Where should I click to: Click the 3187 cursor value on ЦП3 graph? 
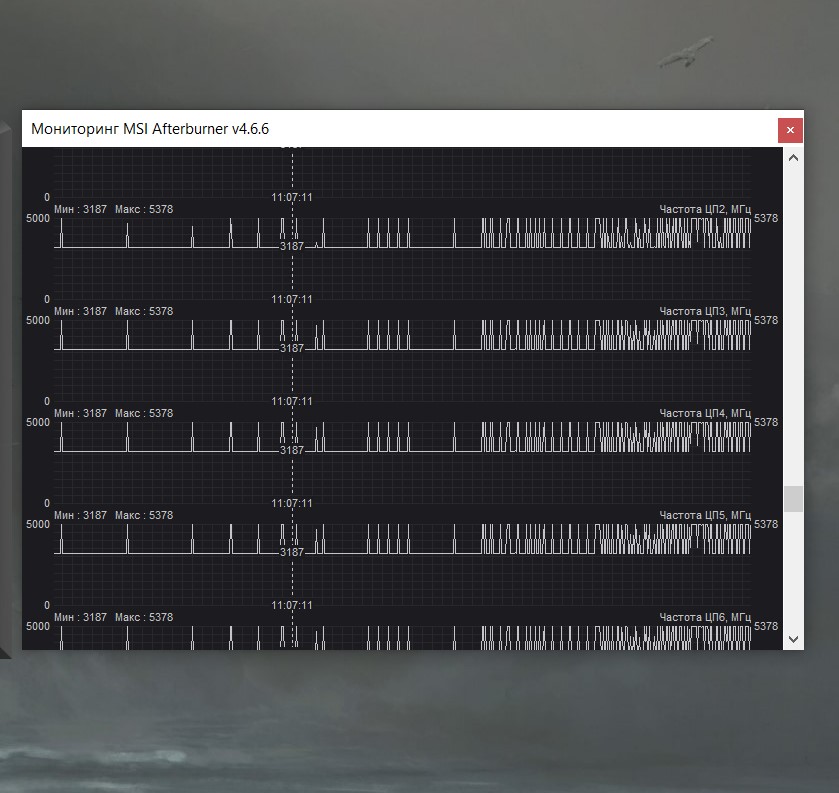(x=292, y=348)
